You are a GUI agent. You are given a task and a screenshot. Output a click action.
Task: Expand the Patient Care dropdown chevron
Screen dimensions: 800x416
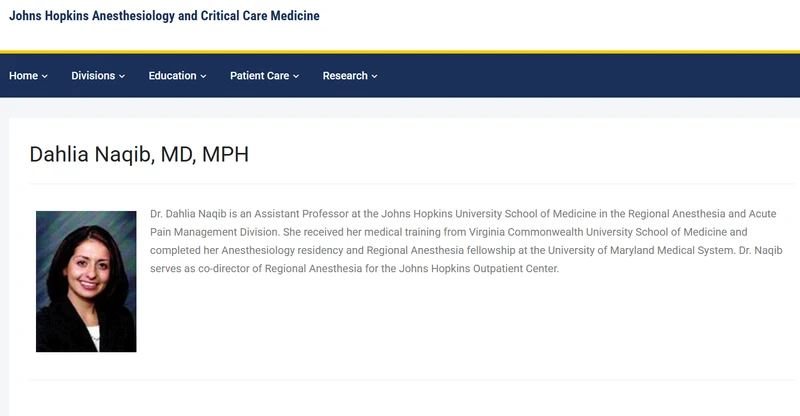coord(296,77)
